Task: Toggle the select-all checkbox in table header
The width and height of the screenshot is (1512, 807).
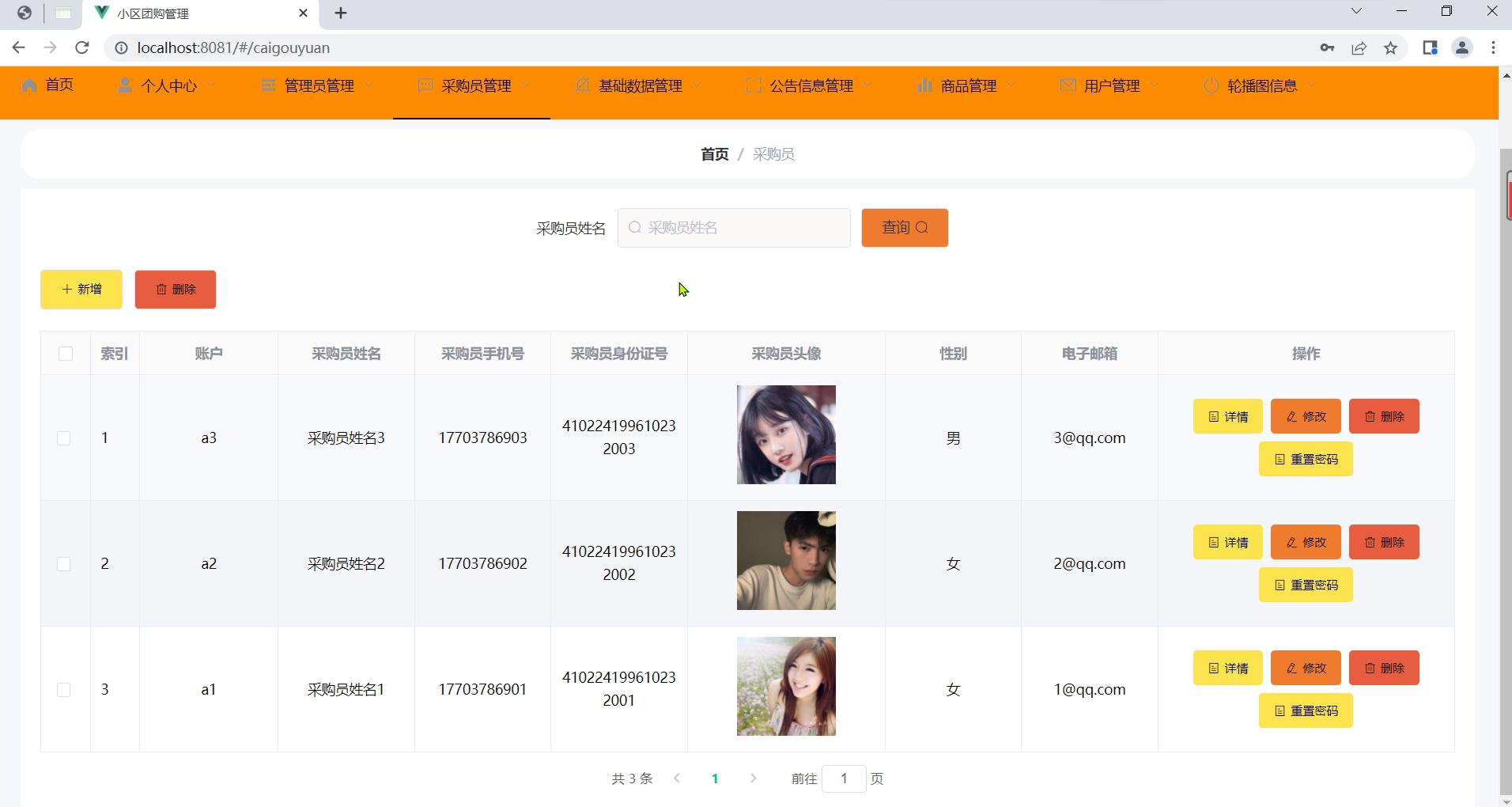Action: pyautogui.click(x=66, y=354)
